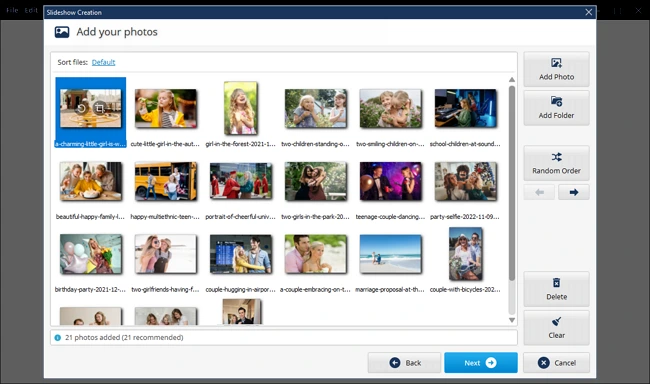Viewport: 650px width, 384px height.
Task: Go Back to the previous step
Action: [x=404, y=363]
